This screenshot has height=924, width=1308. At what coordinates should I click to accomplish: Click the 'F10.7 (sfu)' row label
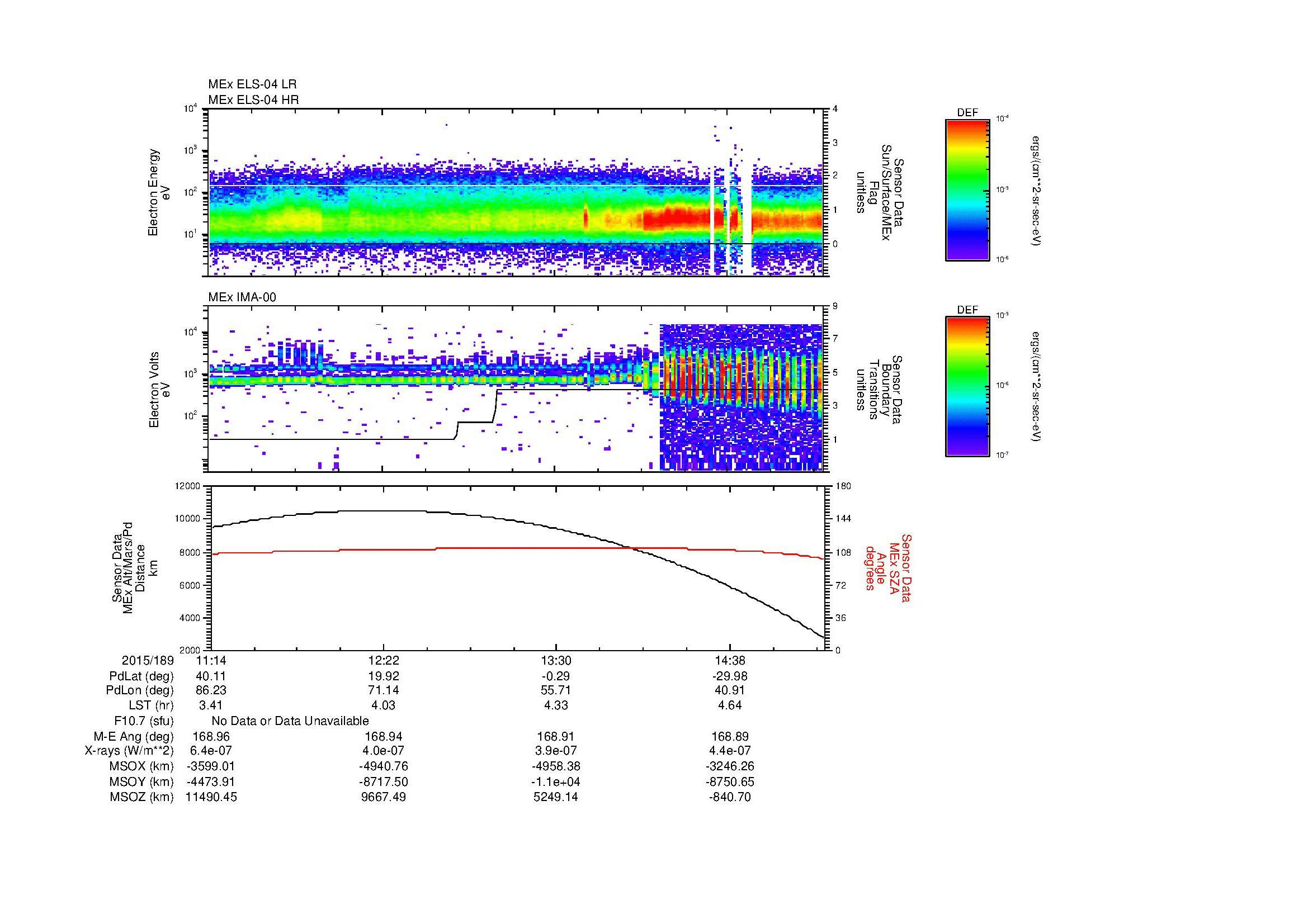[144, 721]
